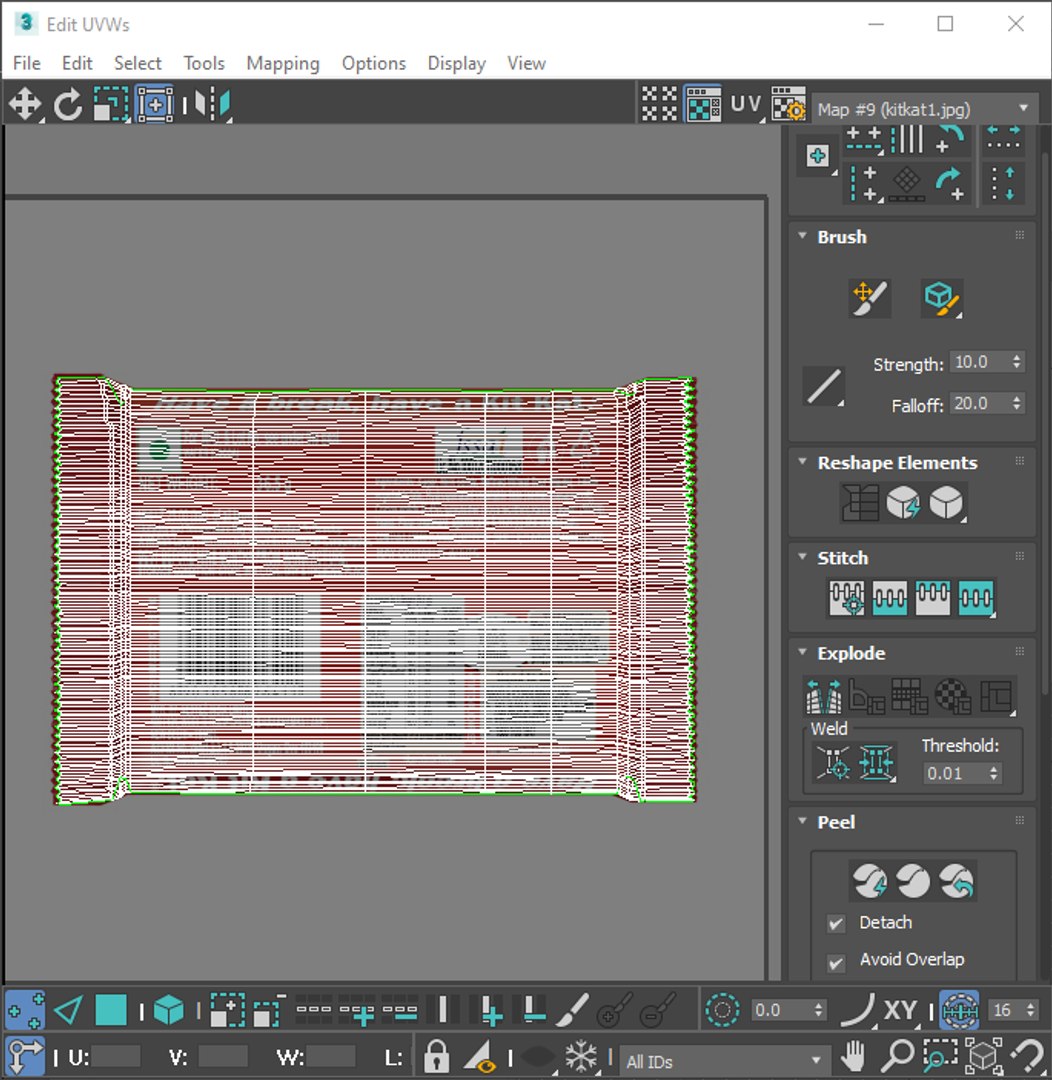Click the Quick Peel icon
The image size is (1052, 1080).
[x=869, y=881]
